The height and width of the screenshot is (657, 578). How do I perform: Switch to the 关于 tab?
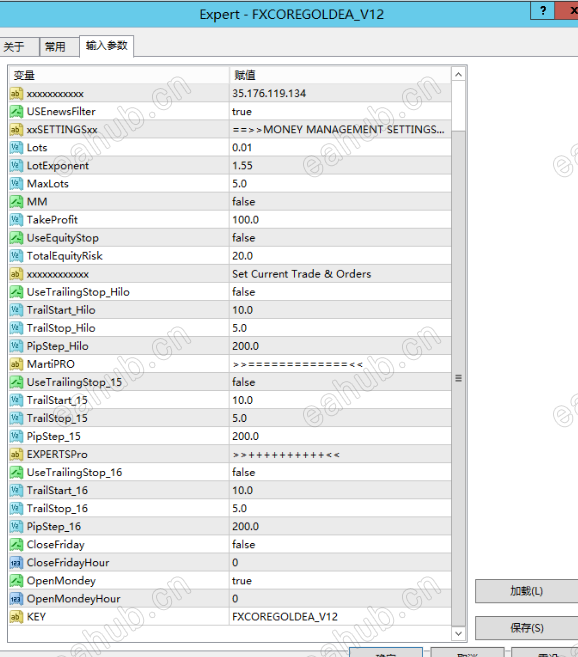[19, 47]
